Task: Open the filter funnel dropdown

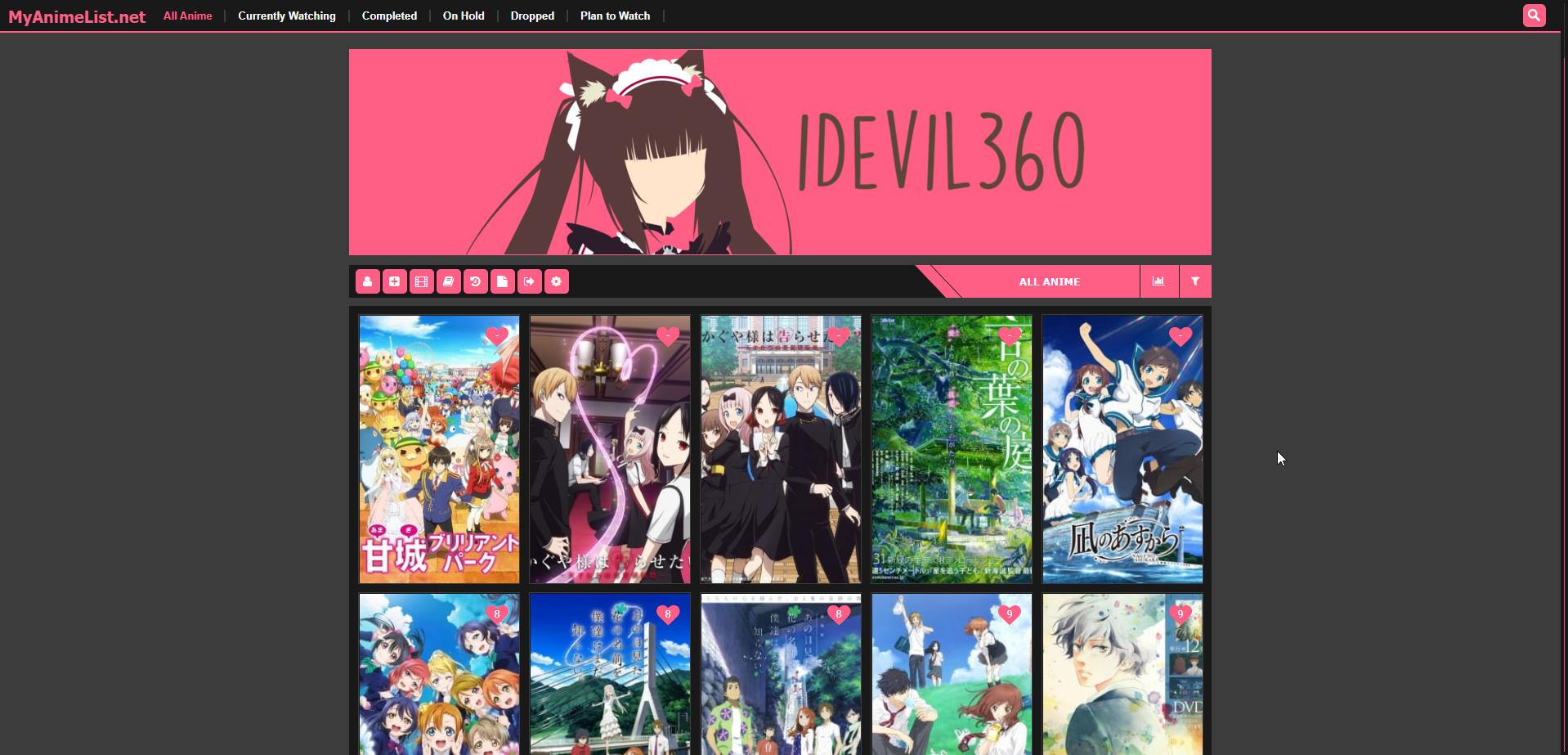Action: (x=1195, y=281)
